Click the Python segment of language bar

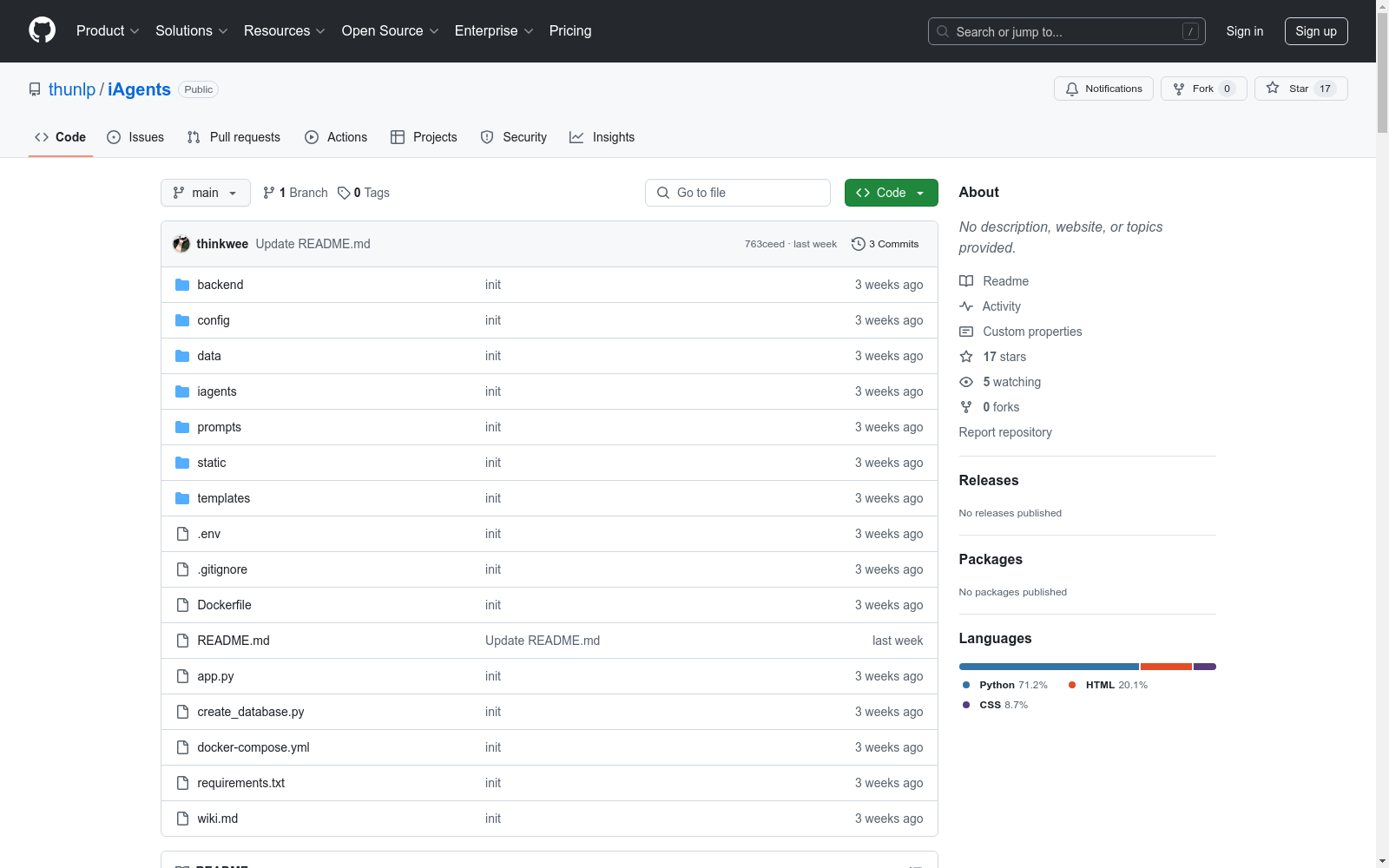point(1049,667)
